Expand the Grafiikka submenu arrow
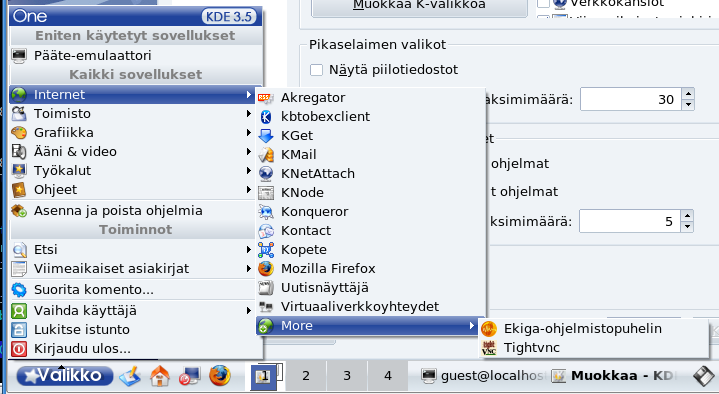This screenshot has width=719, height=394. click(248, 133)
